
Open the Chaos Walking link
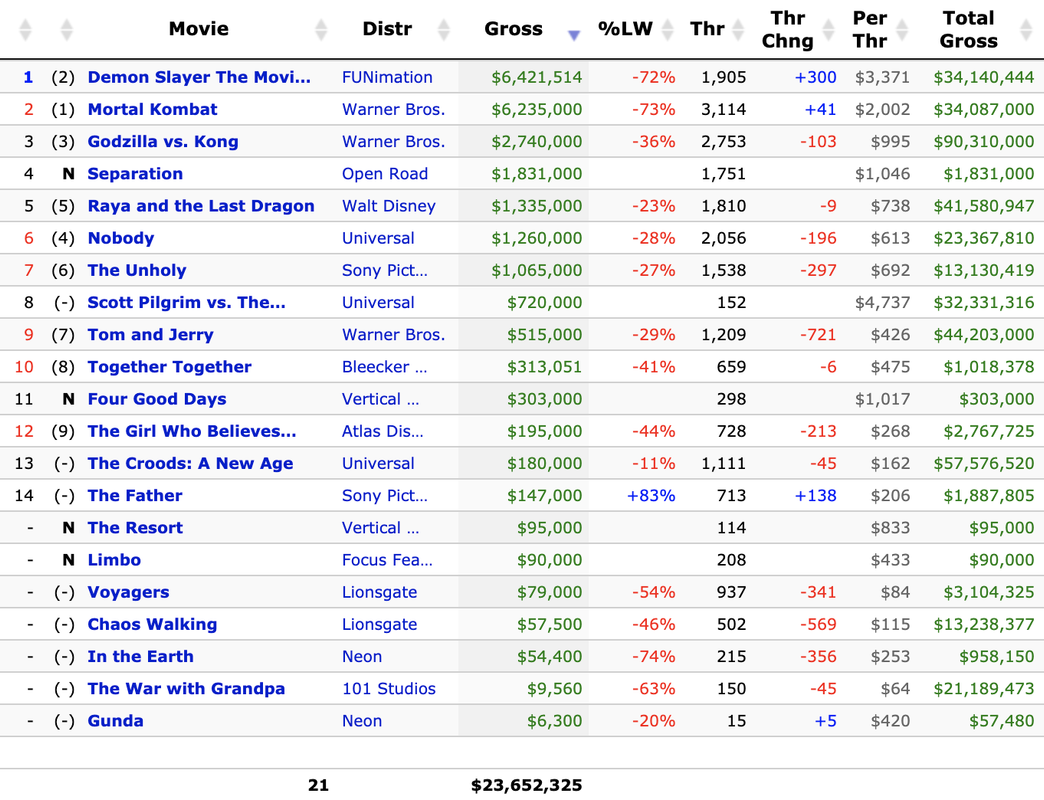(x=152, y=624)
